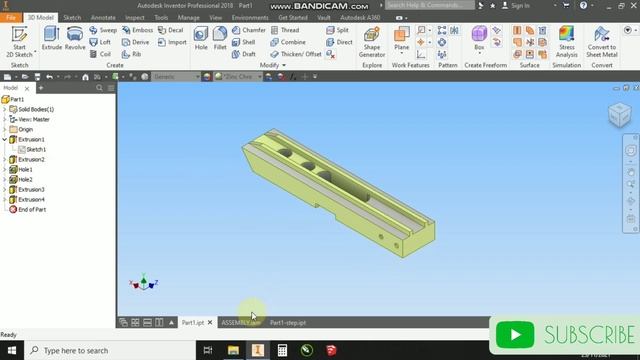640x360 pixels.
Task: Collapse the Extrusion1 node
Action: coord(5,140)
